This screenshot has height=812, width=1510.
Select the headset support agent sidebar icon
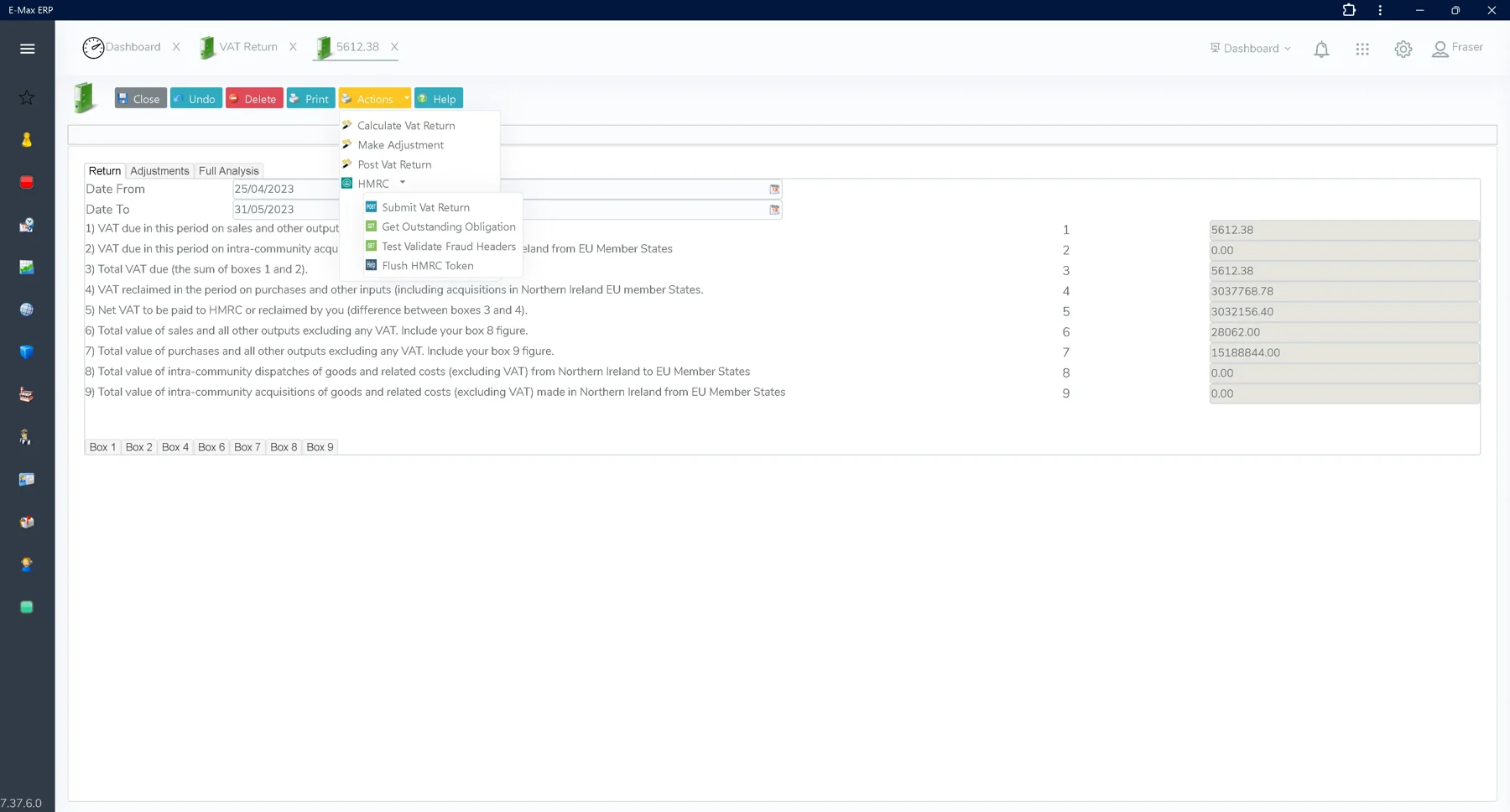point(27,565)
